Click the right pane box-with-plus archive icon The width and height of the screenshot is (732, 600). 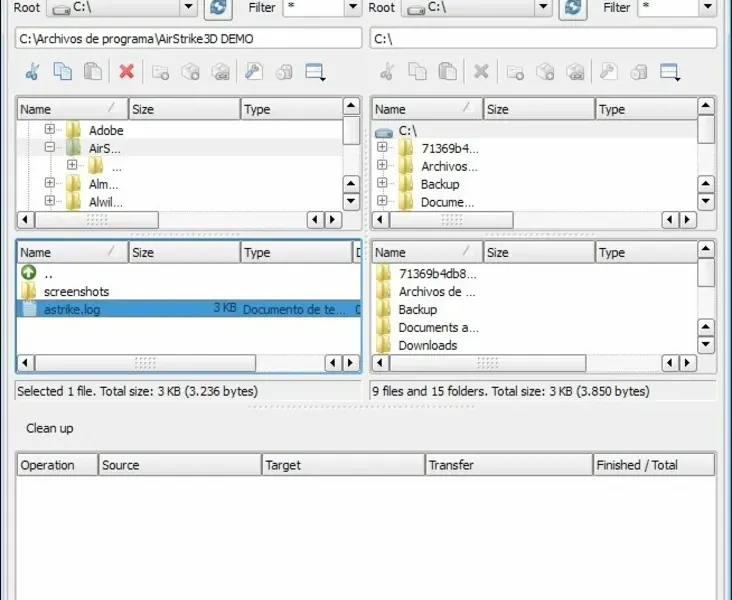545,72
